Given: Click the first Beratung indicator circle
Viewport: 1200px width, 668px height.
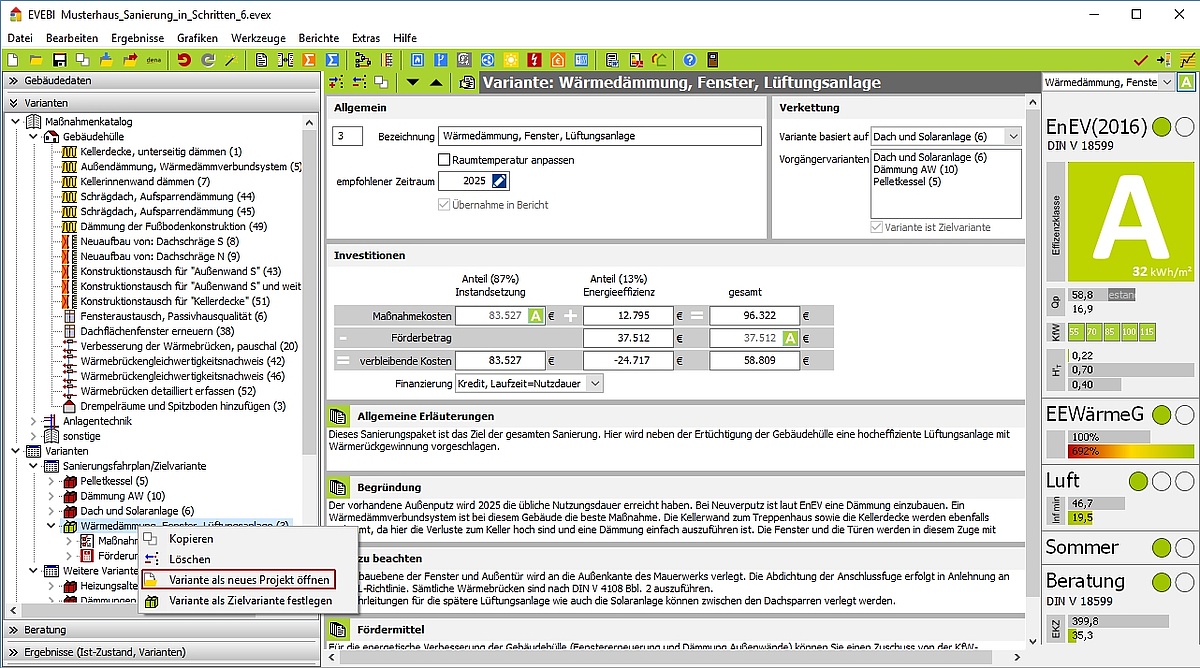Looking at the screenshot, I should 1161,581.
